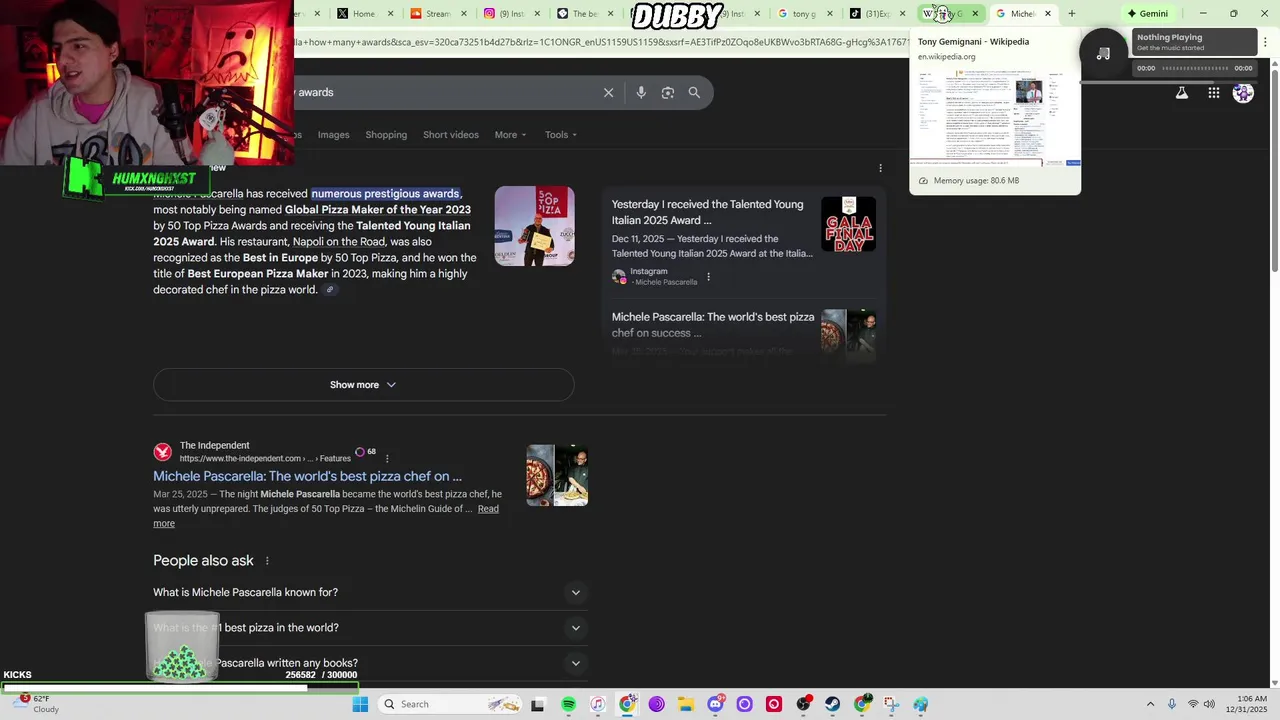Click the page vertical scrollbar

coord(1274,170)
